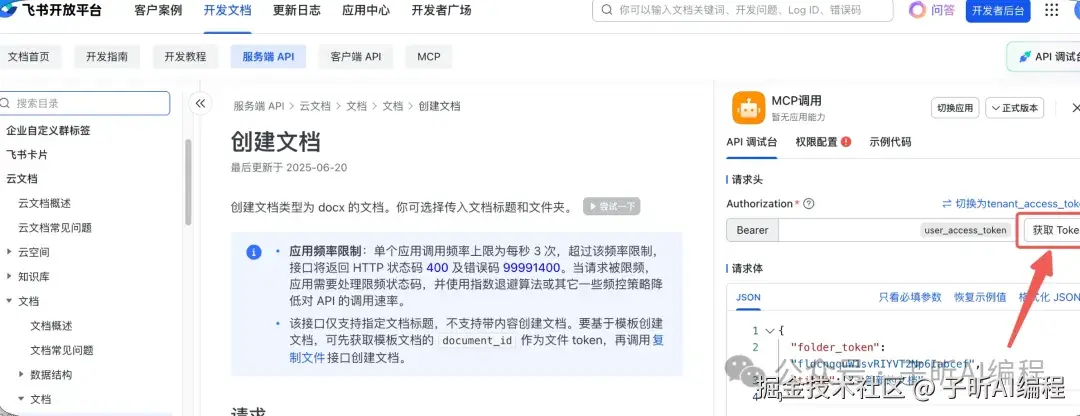
Task: Open the apps grid icon in header
Action: click(1052, 10)
